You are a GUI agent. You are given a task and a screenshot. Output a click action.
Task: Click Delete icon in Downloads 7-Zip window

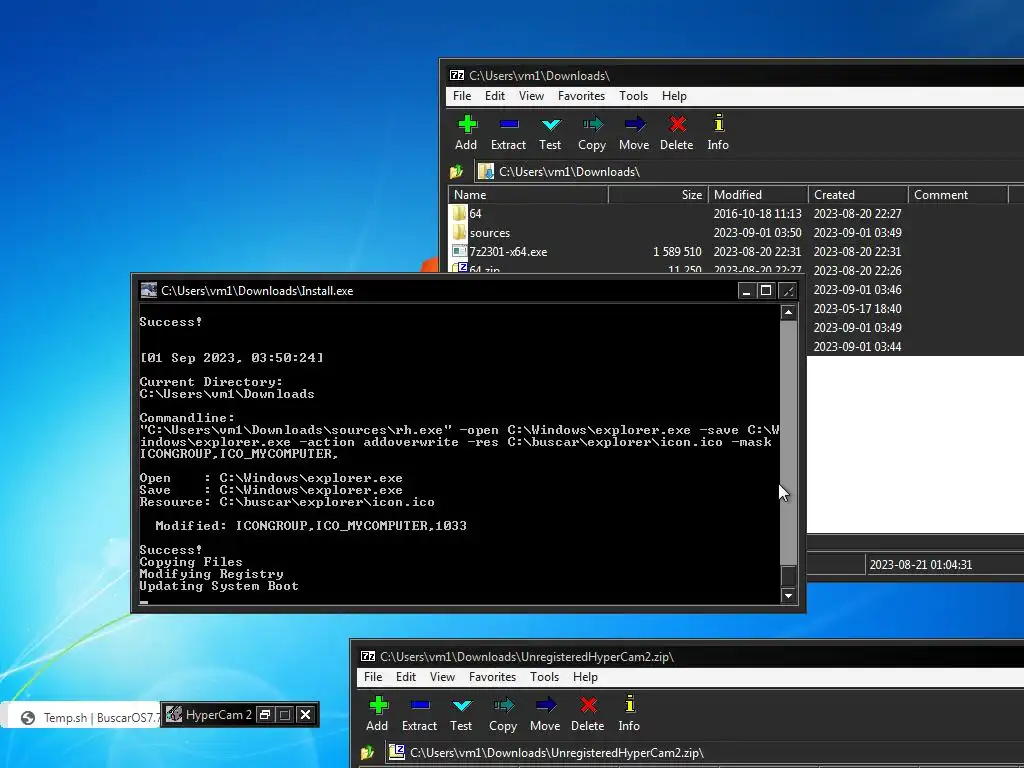point(677,124)
